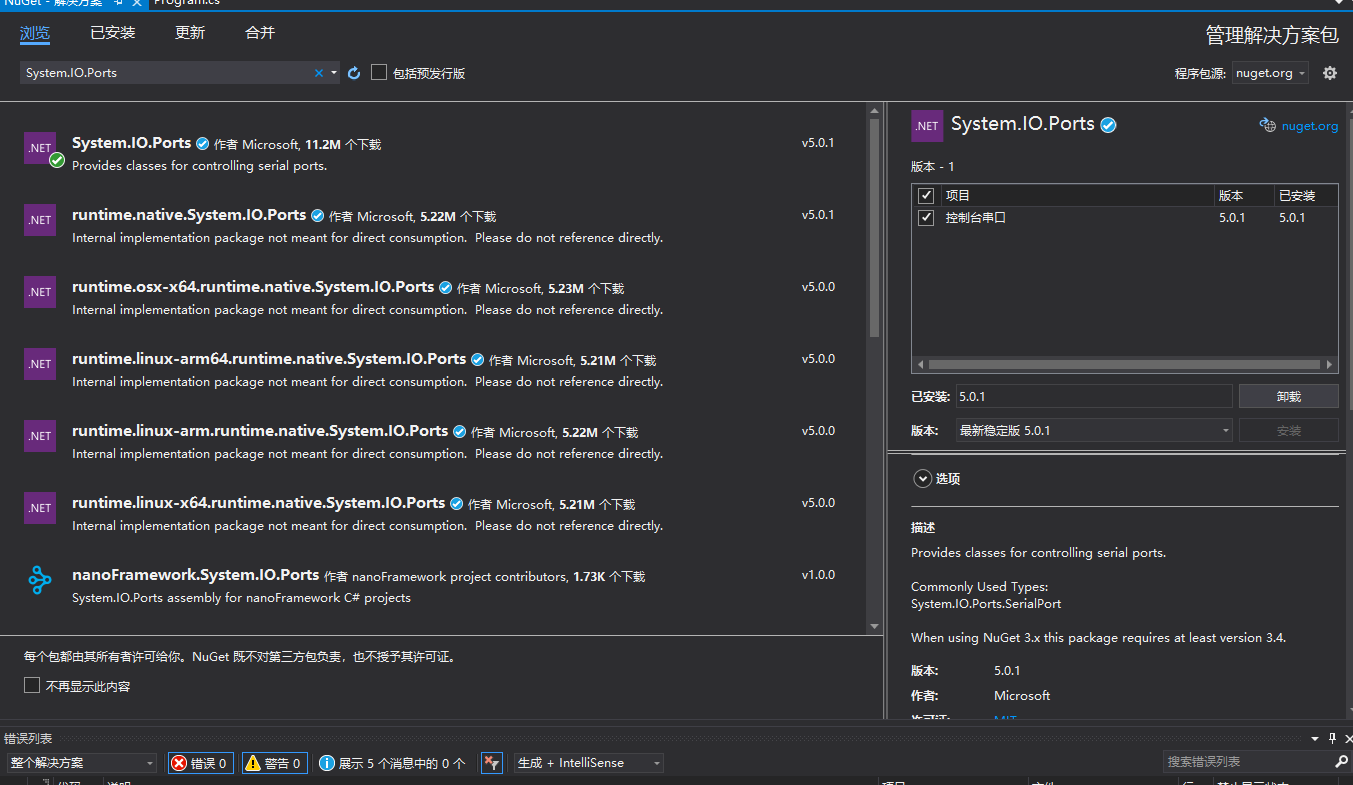Image resolution: width=1353 pixels, height=785 pixels.
Task: Click the project table scroll-right arrow
Action: tap(1330, 365)
